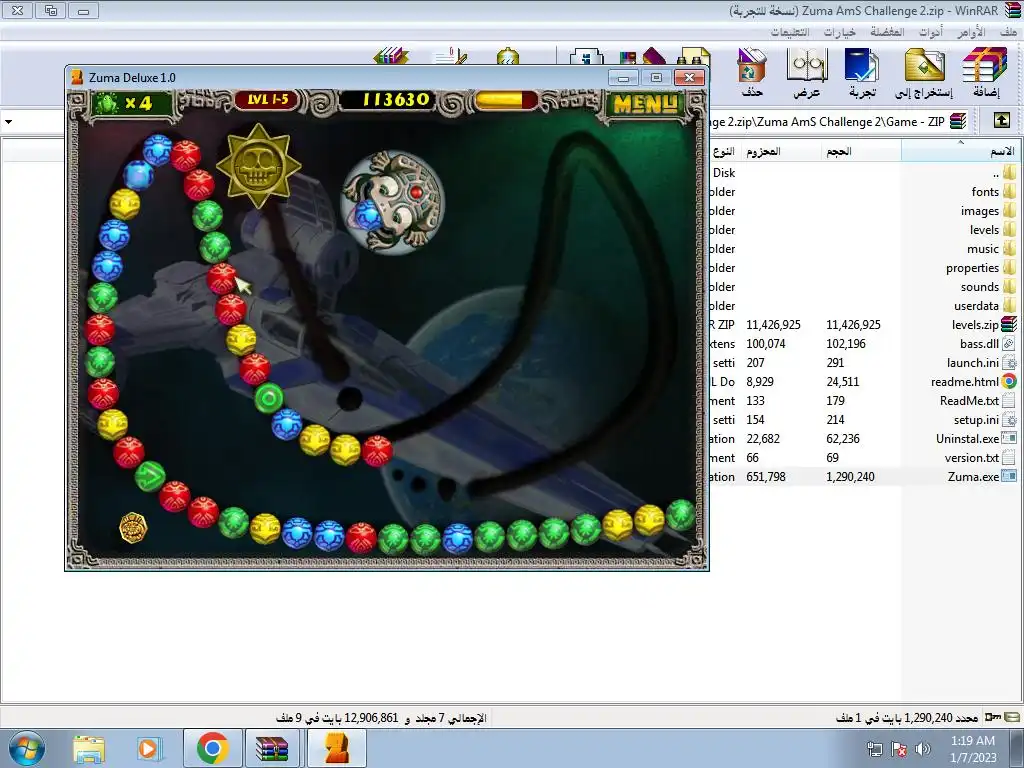Click the archive icon beside the path text
1024x768 pixels.
click(x=957, y=121)
